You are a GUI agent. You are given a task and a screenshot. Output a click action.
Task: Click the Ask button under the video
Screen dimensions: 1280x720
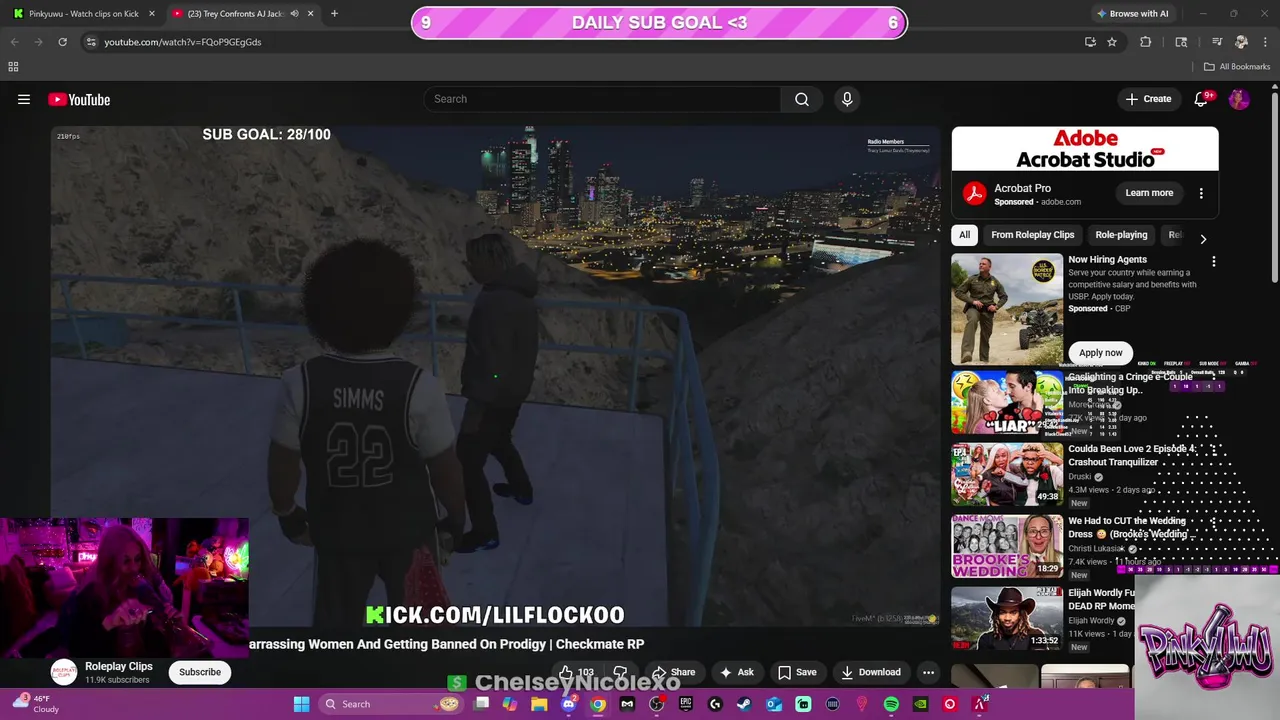pos(737,672)
